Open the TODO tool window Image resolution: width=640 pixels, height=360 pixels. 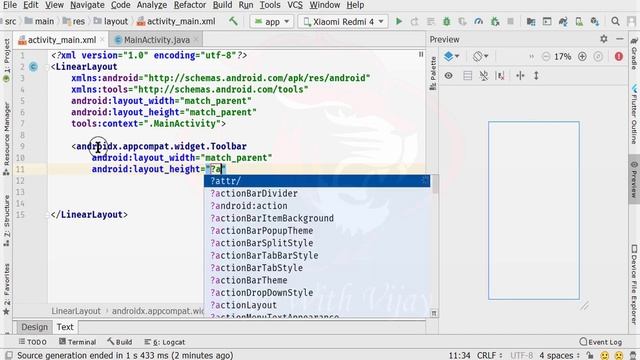coord(32,342)
